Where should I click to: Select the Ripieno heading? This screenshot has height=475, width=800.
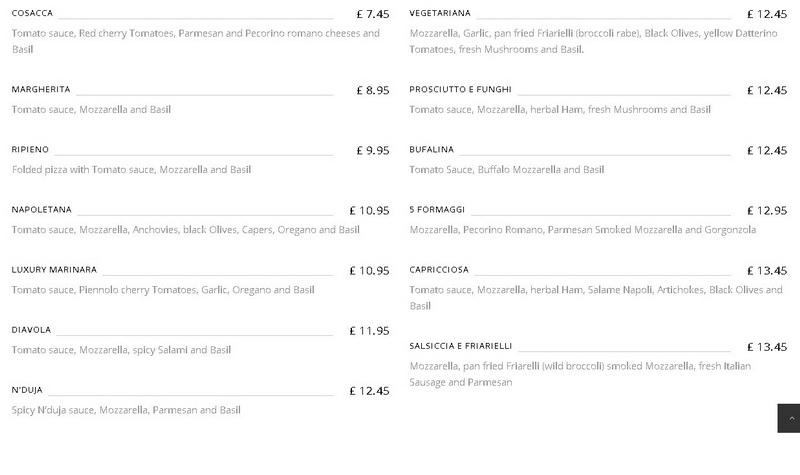click(30, 149)
